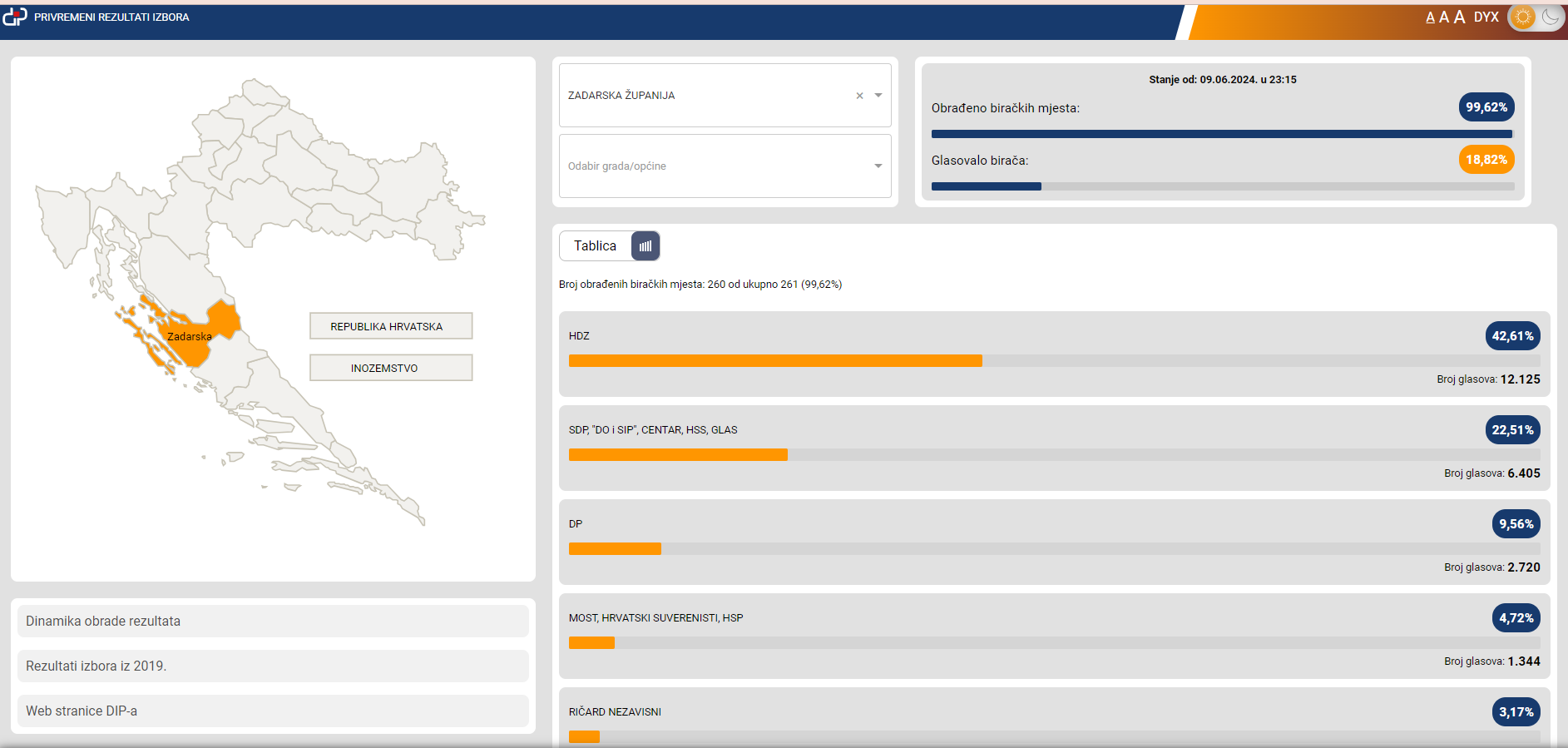Switch to dark mode moon icon
The width and height of the screenshot is (1568, 748).
click(x=1551, y=17)
